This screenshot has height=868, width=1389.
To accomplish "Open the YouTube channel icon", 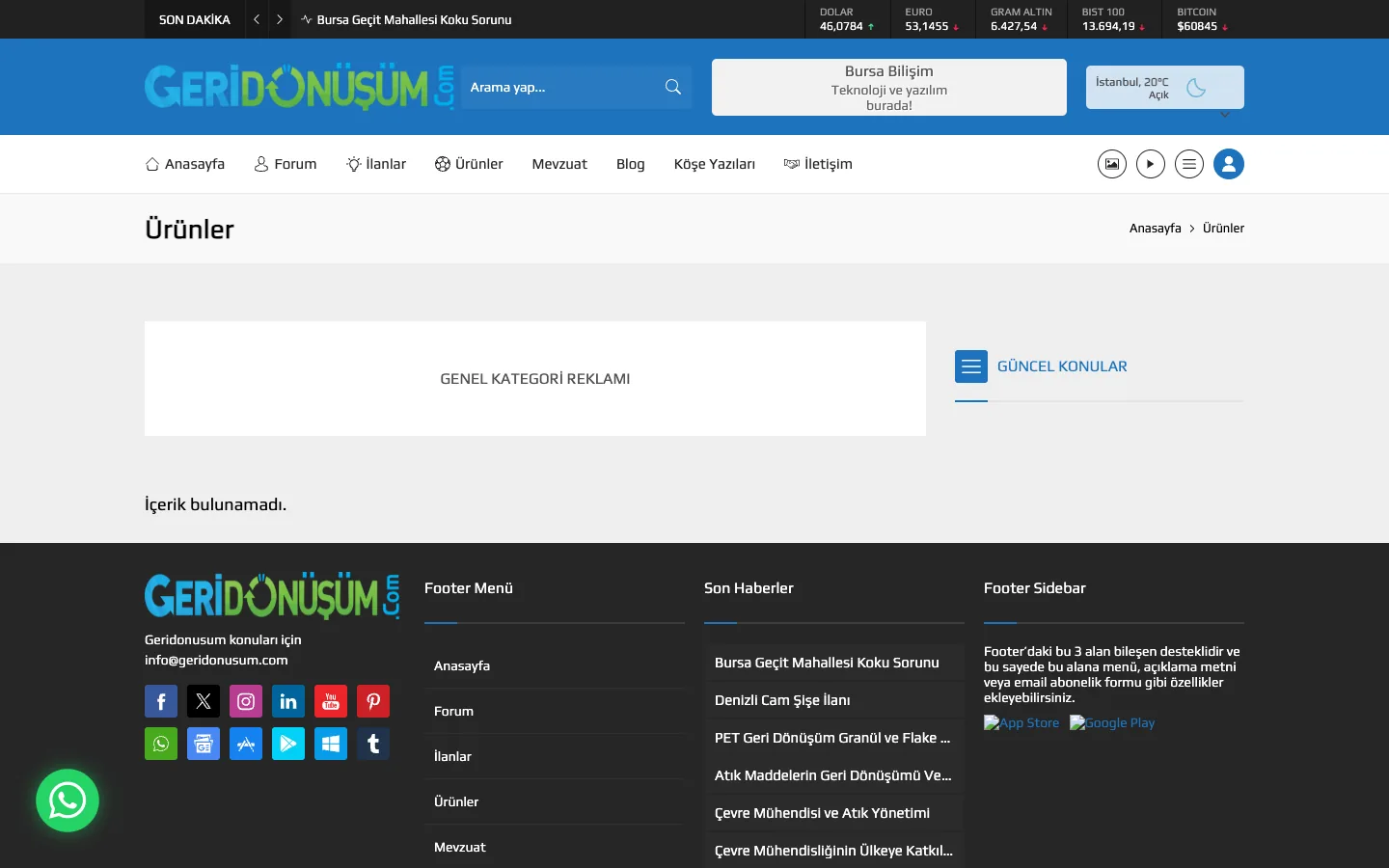I will (x=331, y=701).
